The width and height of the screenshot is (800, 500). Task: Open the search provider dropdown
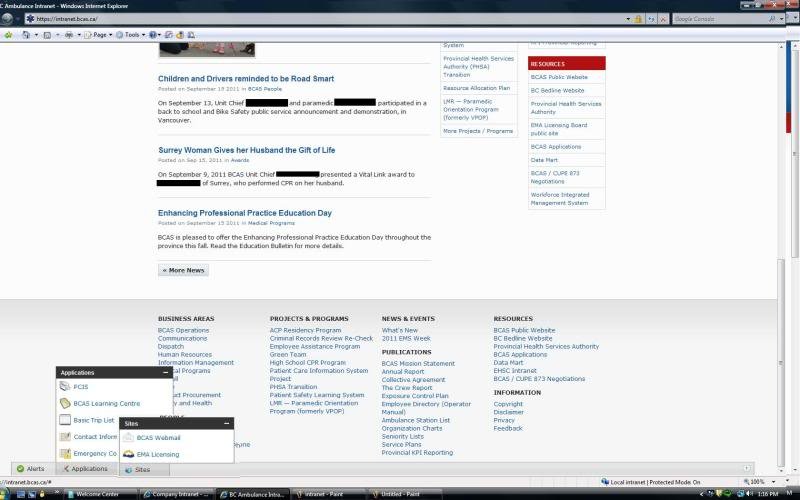(782, 19)
